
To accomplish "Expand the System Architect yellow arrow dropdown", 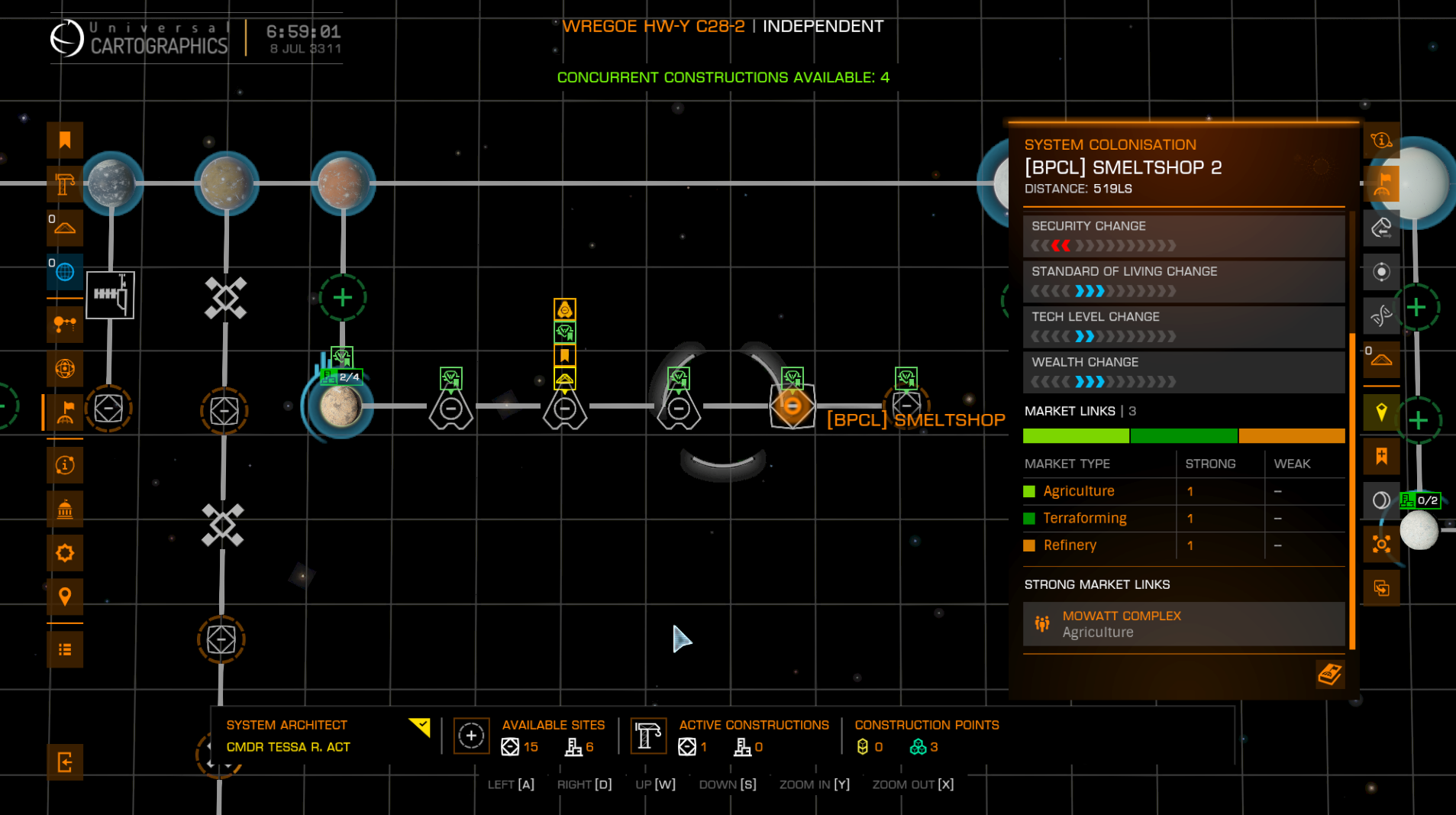I will coord(419,727).
